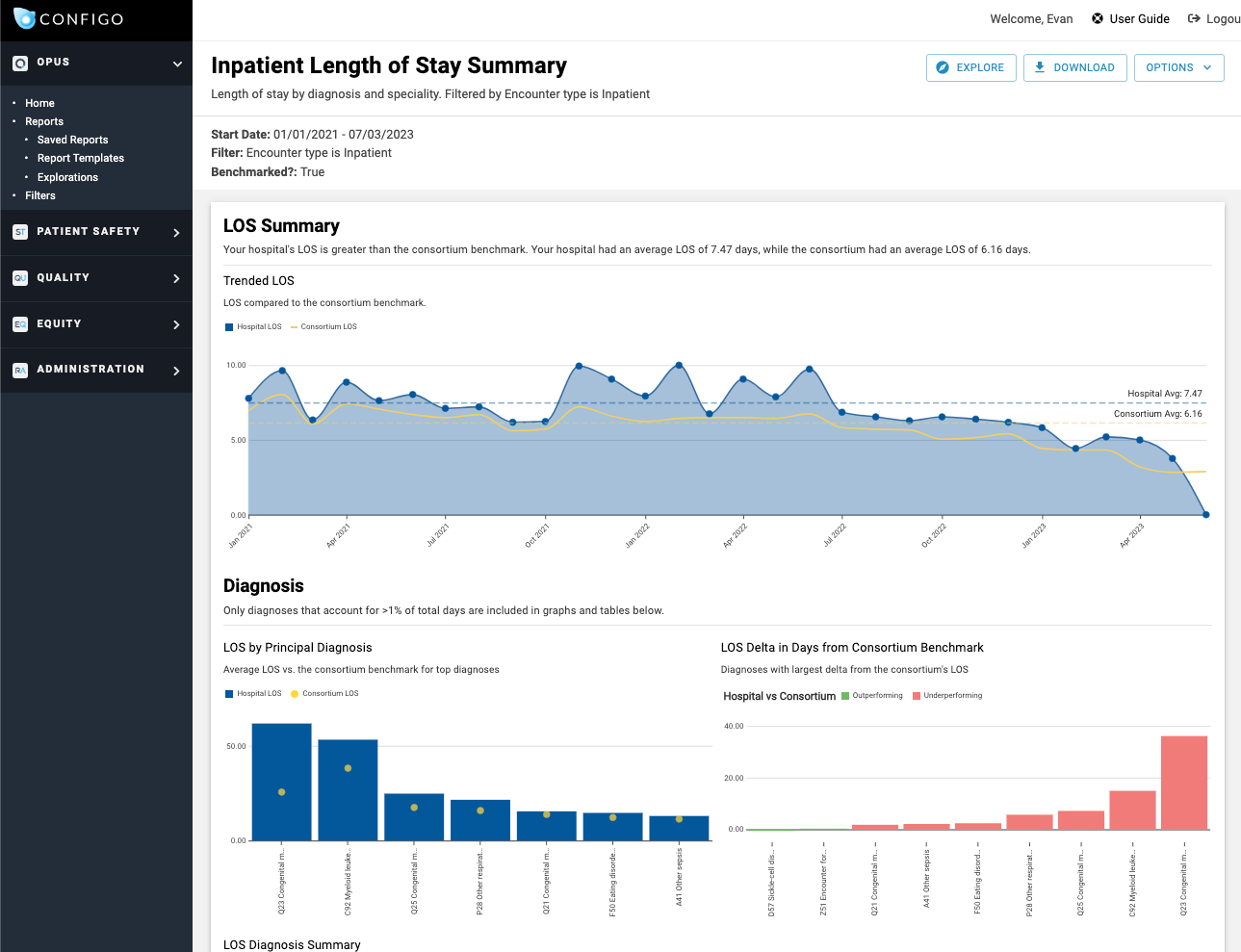Click the Inpatient Length of Stay Summary title
Image resolution: width=1241 pixels, height=952 pixels.
(x=389, y=65)
